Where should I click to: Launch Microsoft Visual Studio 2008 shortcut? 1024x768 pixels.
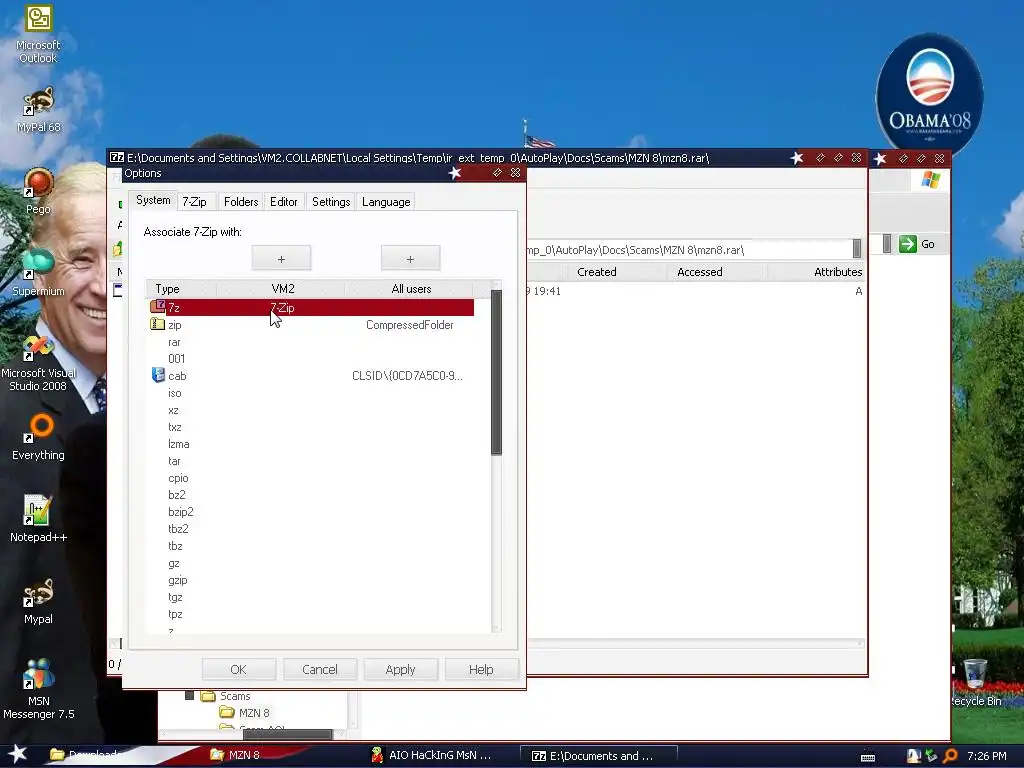pyautogui.click(x=38, y=364)
